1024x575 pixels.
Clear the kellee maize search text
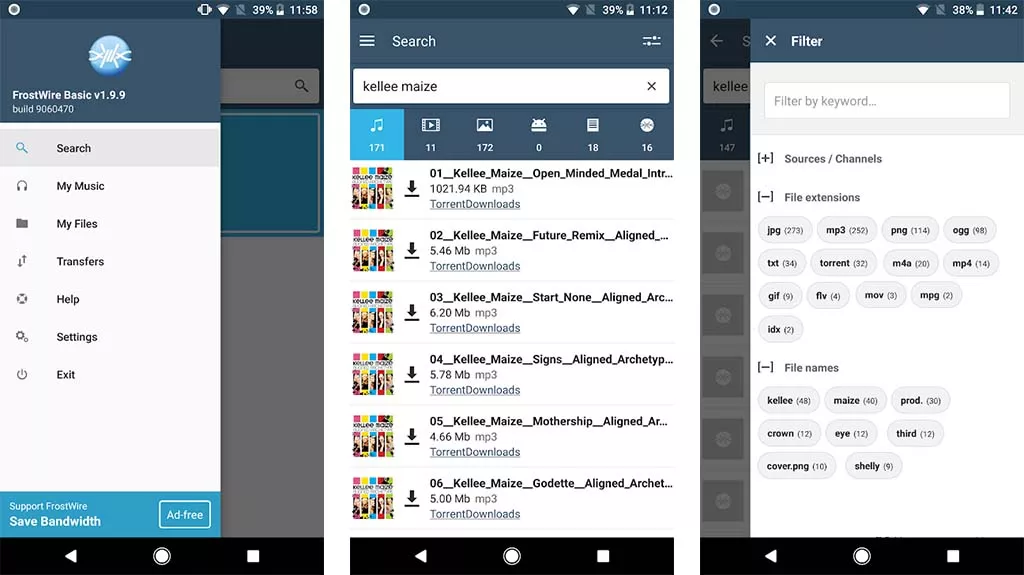[651, 86]
